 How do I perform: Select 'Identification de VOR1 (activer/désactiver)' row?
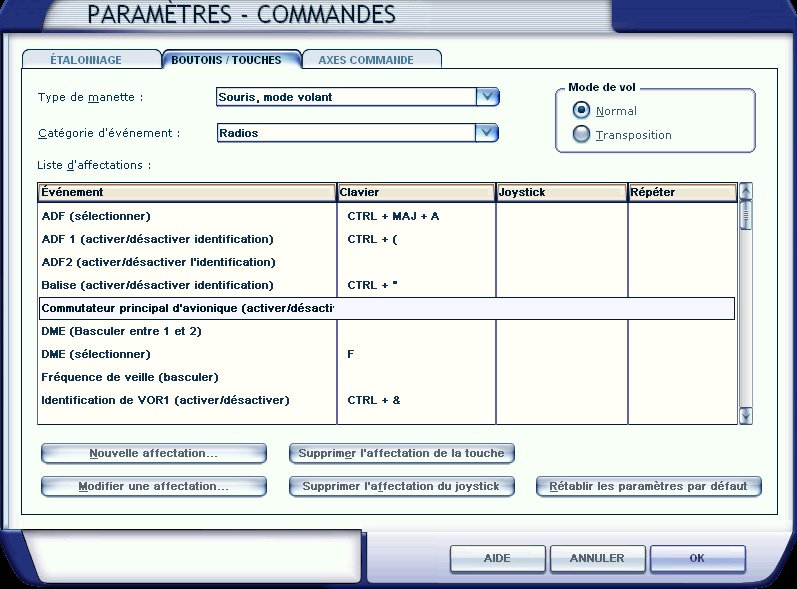[x=387, y=400]
